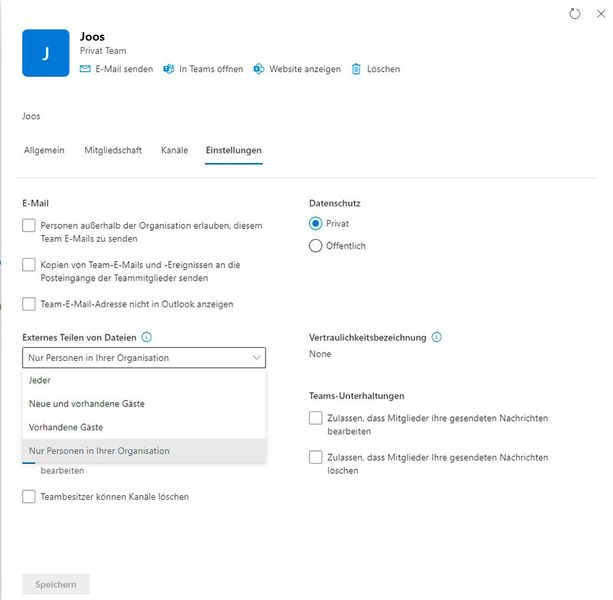Click the SharePoint icon next to Website anzeigen

[258, 69]
